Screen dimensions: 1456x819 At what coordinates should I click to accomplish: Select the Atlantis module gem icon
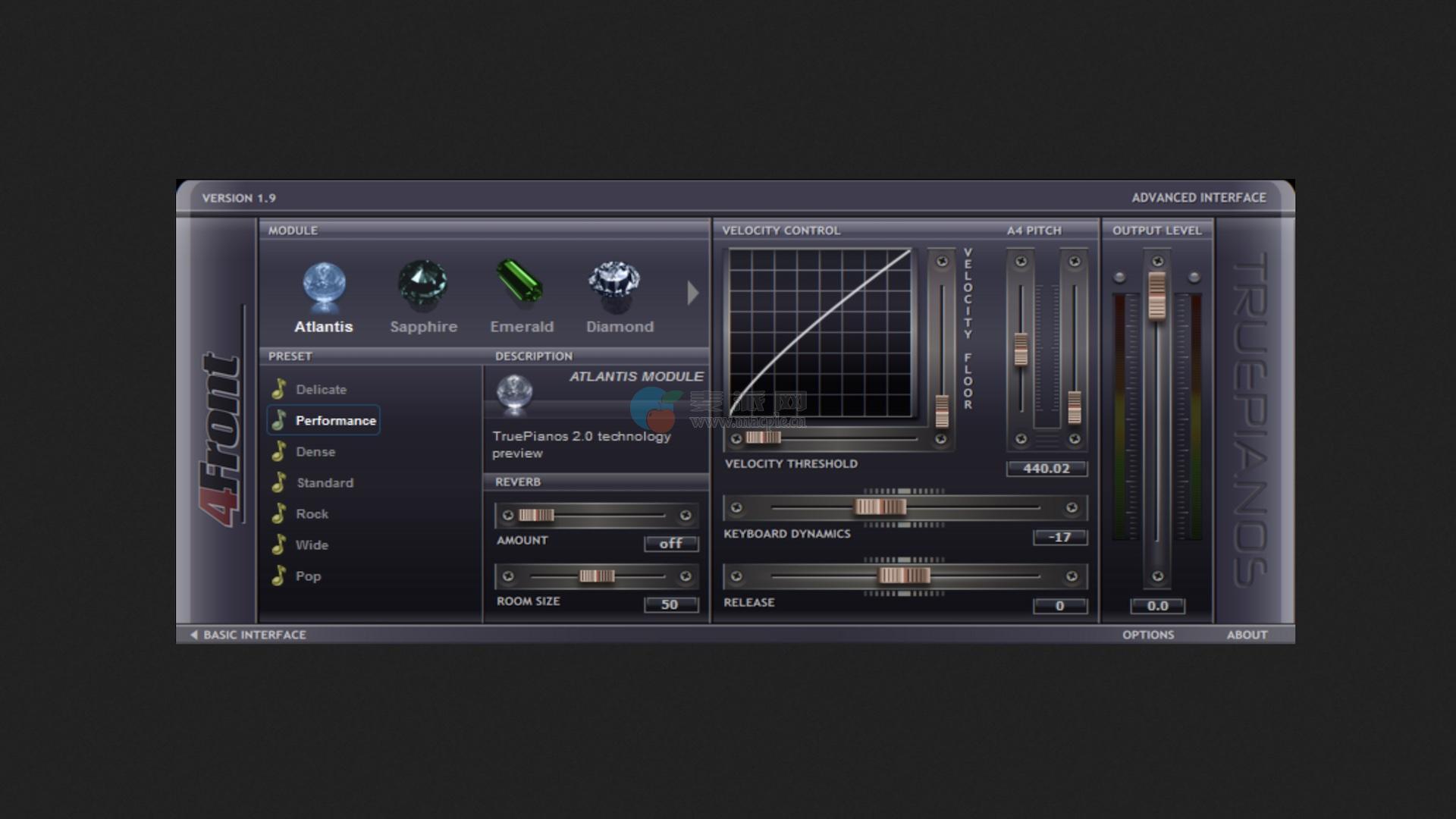click(x=325, y=285)
